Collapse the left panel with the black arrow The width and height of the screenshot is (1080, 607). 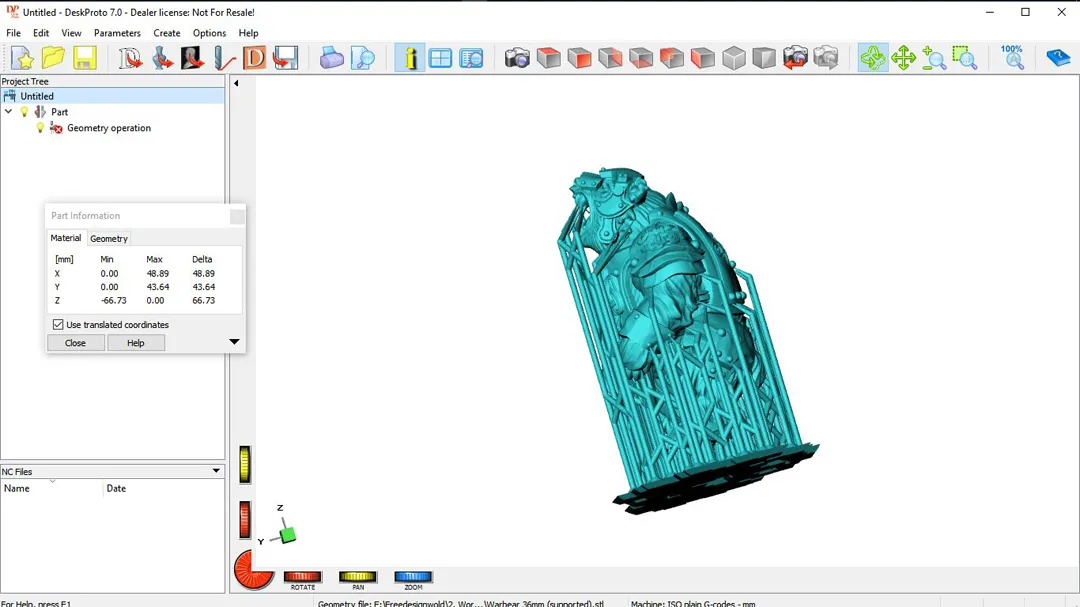(x=236, y=83)
